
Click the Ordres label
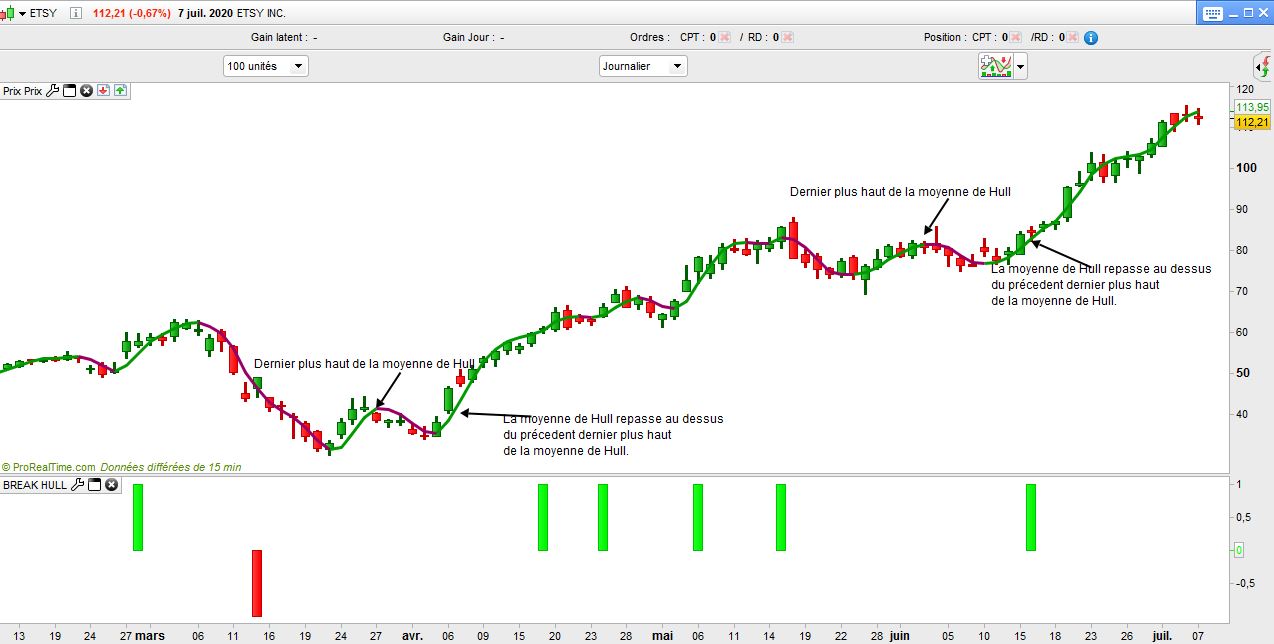[649, 38]
